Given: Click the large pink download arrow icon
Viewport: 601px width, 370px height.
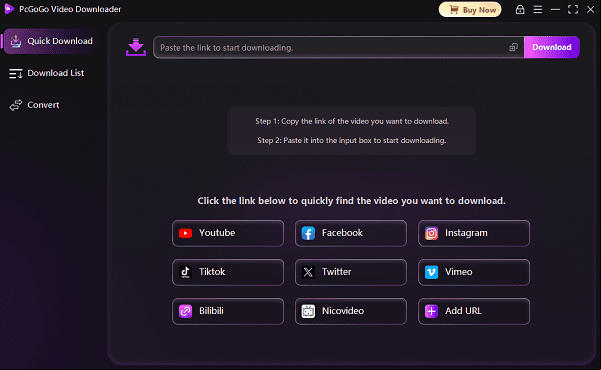Looking at the screenshot, I should (x=136, y=47).
